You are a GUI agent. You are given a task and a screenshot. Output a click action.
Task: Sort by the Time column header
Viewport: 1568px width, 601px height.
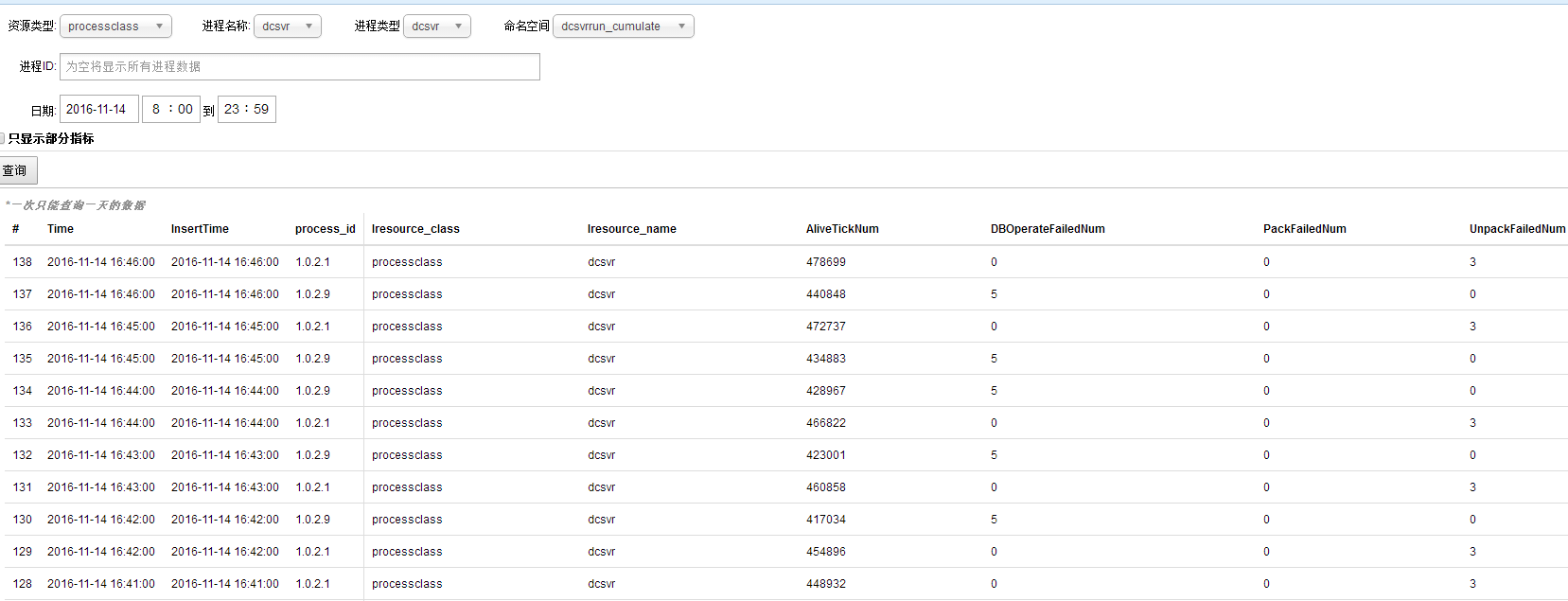(61, 229)
